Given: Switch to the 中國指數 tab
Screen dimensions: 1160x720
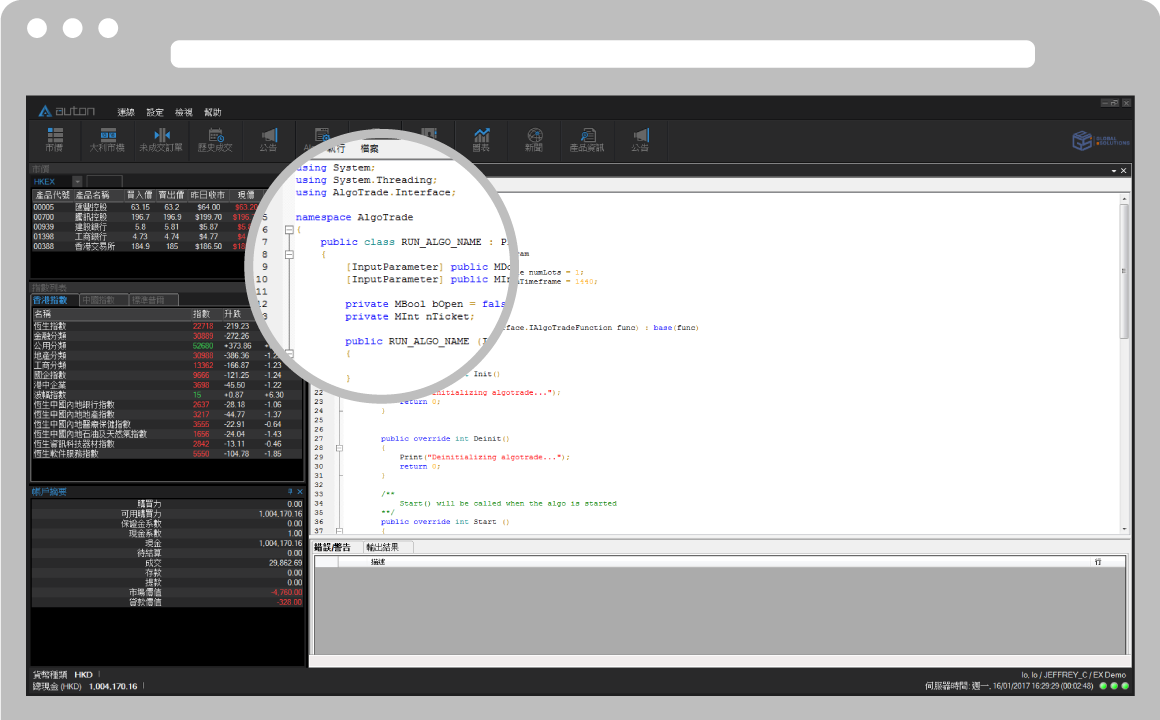Looking at the screenshot, I should [97, 300].
